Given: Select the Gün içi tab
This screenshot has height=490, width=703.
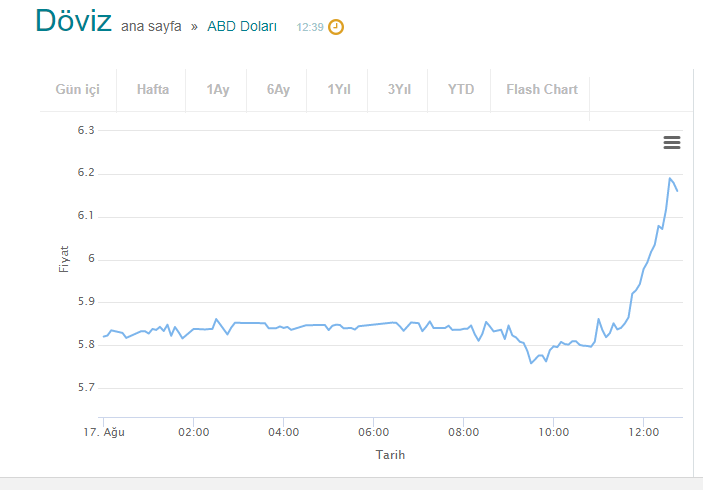Looking at the screenshot, I should click(78, 89).
